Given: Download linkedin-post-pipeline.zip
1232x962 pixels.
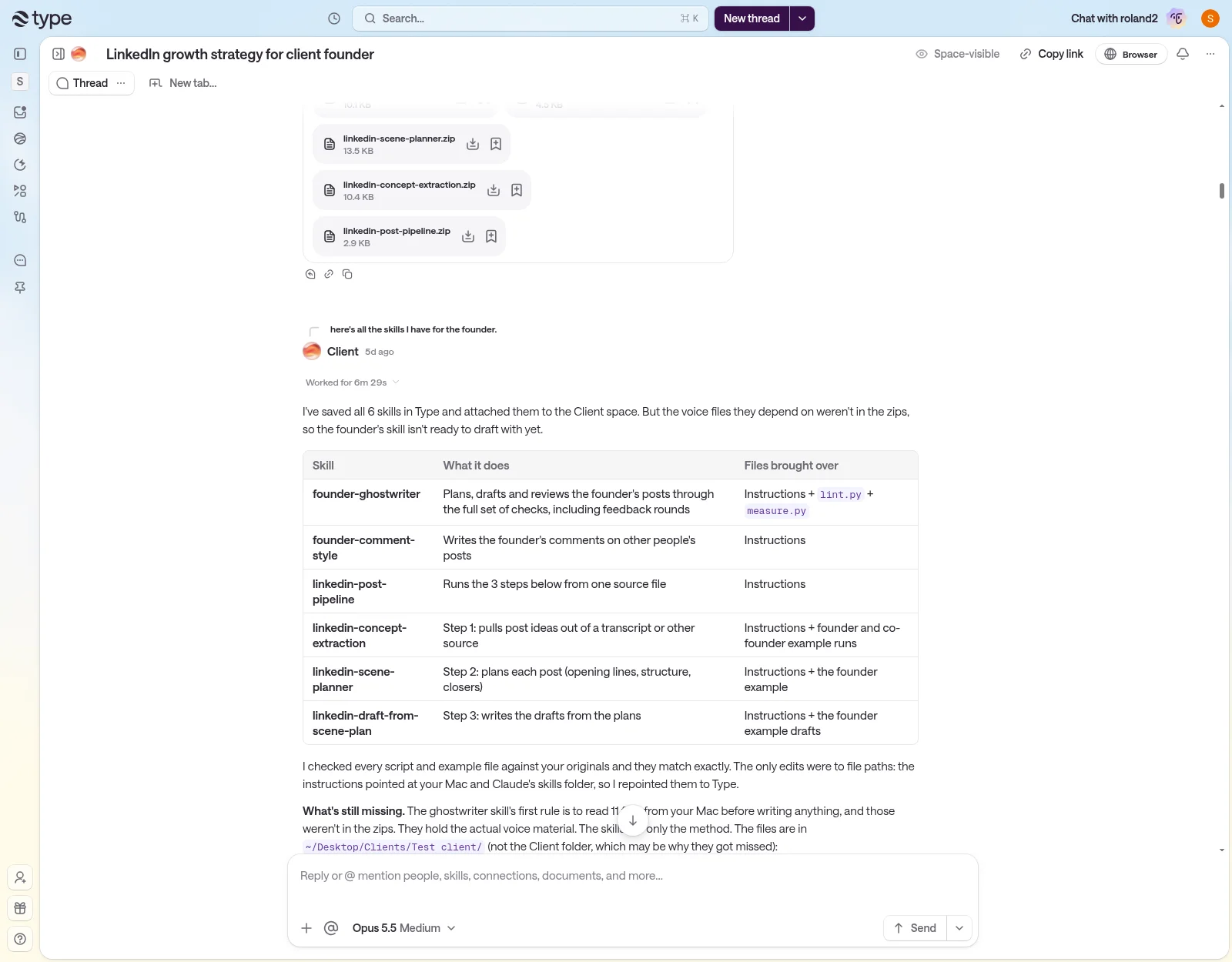Looking at the screenshot, I should point(468,236).
